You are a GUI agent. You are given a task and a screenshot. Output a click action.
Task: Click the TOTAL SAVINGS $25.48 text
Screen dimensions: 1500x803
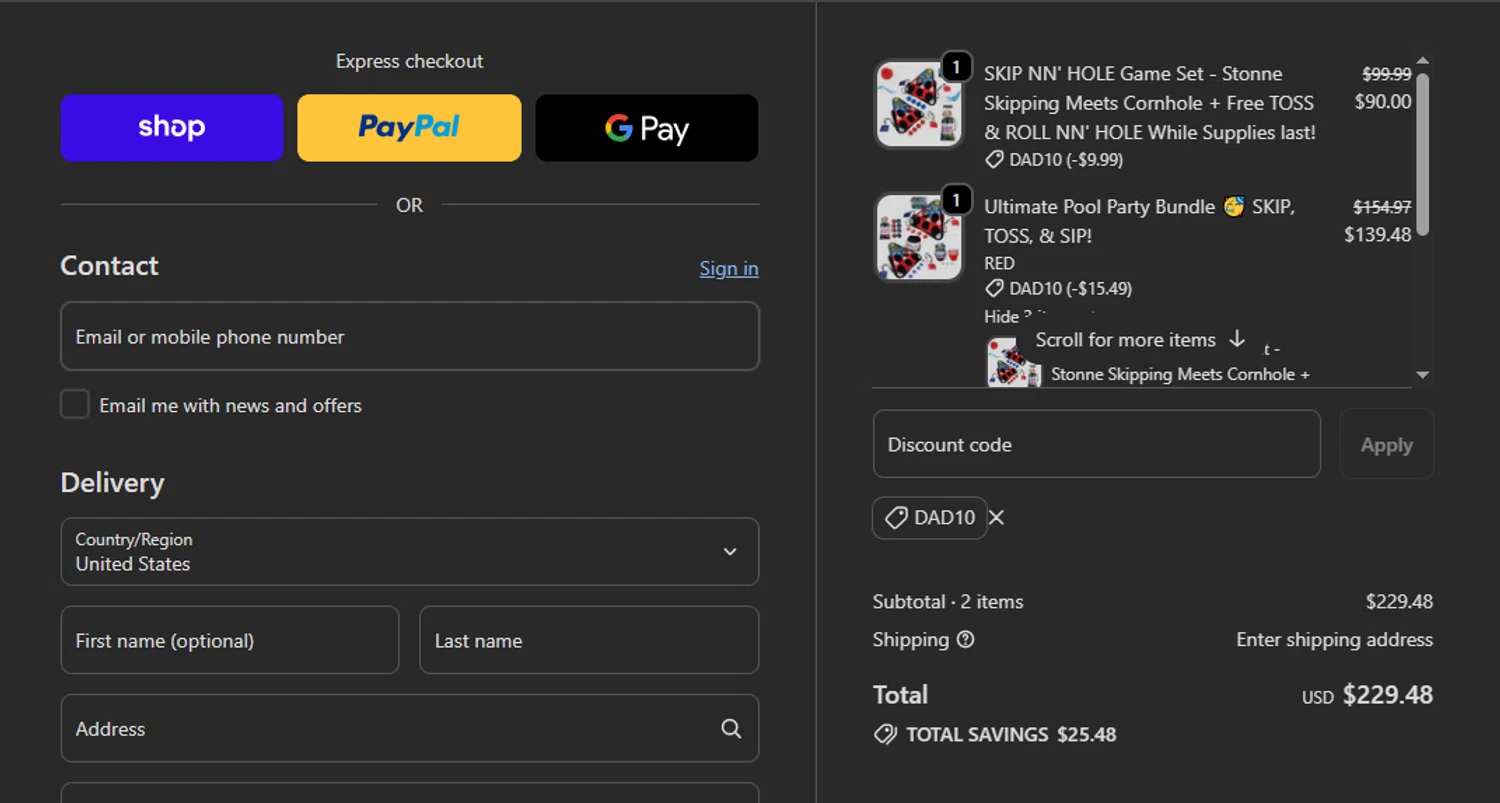coord(1011,734)
